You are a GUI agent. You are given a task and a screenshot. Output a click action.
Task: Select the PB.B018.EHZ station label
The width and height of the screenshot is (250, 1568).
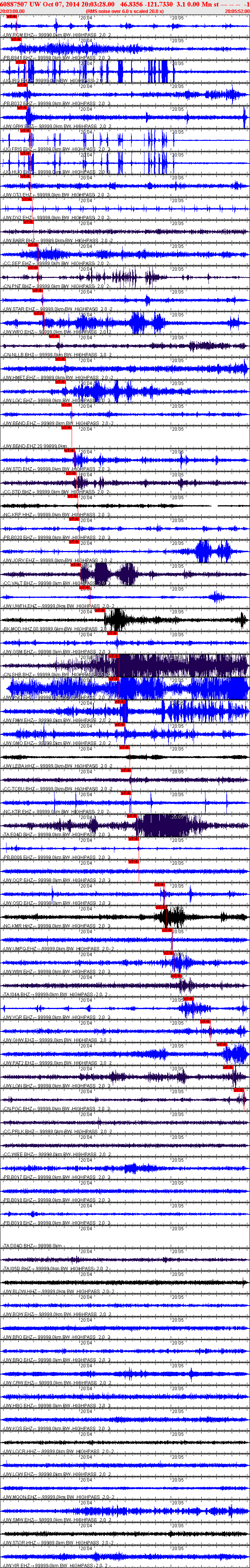pyautogui.click(x=57, y=1200)
